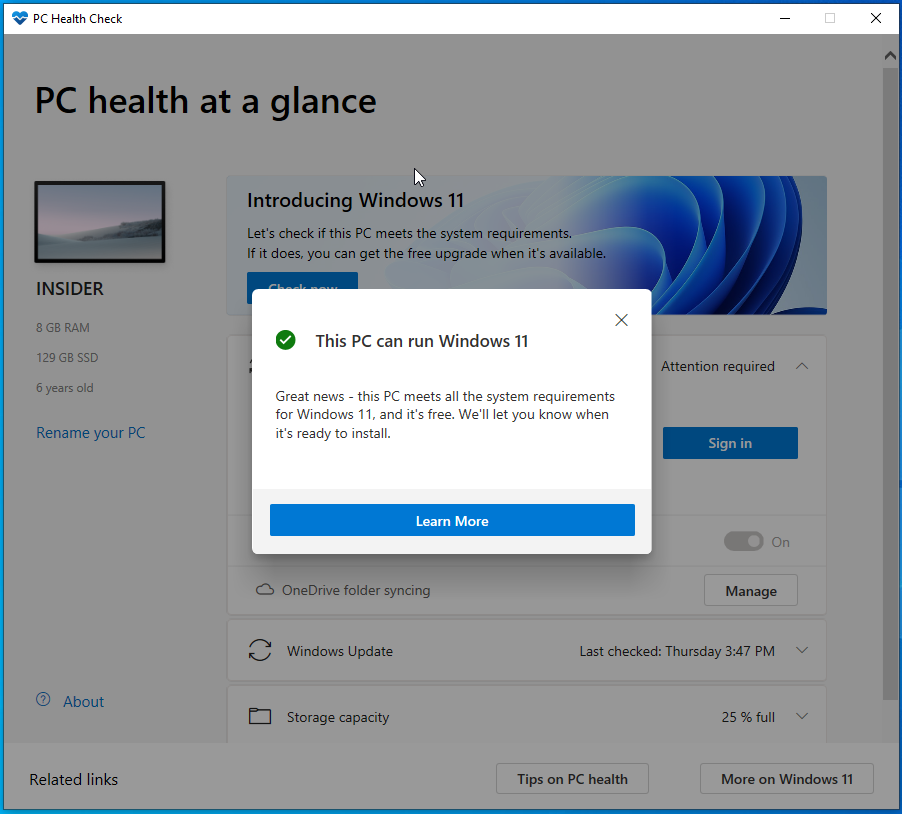Click the Windows Update sync icon
The image size is (902, 814).
pyautogui.click(x=259, y=650)
